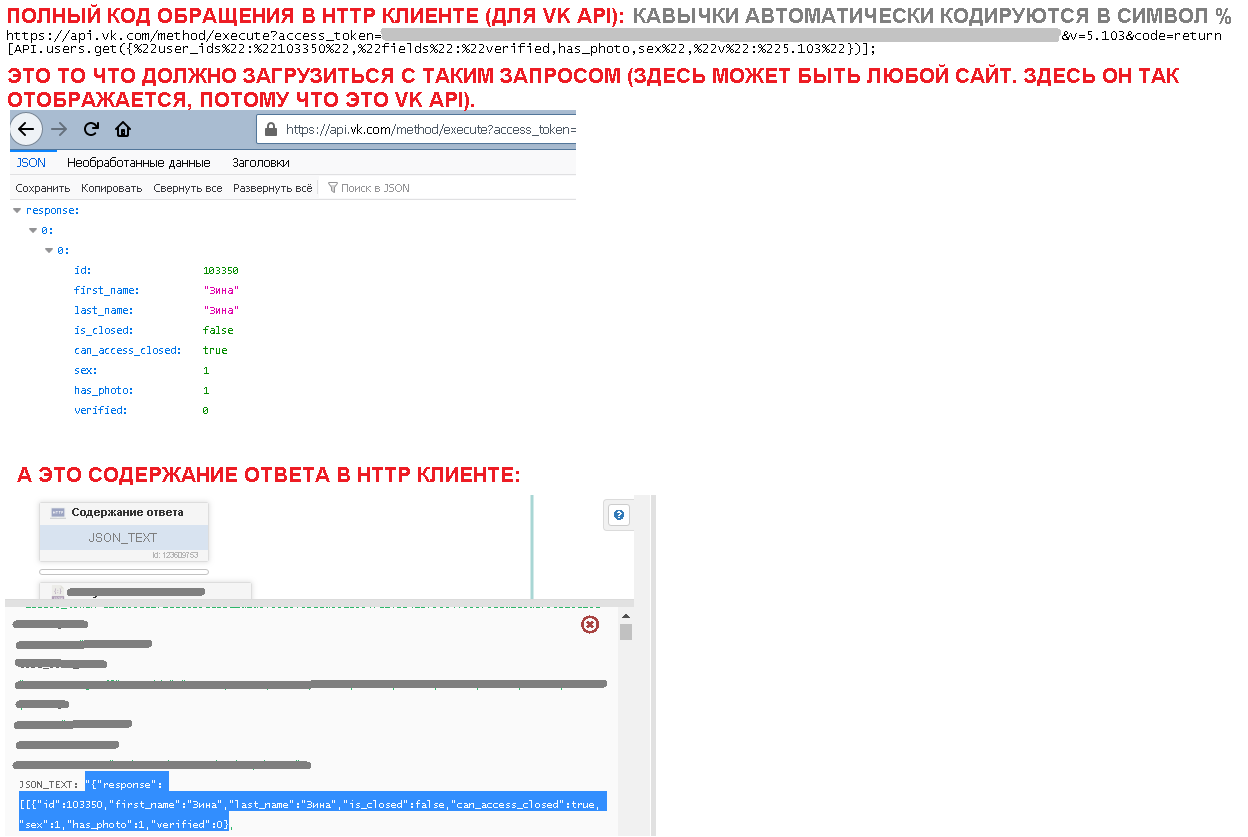Viewport: 1248px width, 837px height.
Task: Open the Заголовки tab
Action: (261, 162)
